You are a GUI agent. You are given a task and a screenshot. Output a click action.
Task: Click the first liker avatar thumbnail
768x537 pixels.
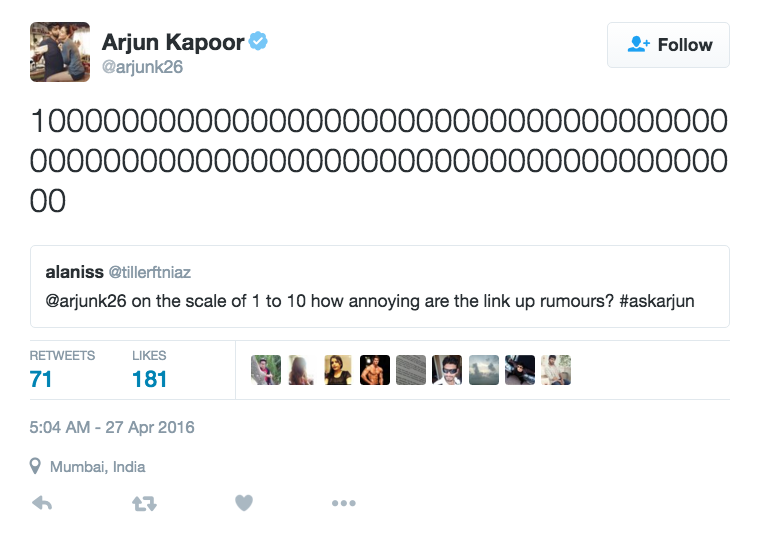click(266, 370)
